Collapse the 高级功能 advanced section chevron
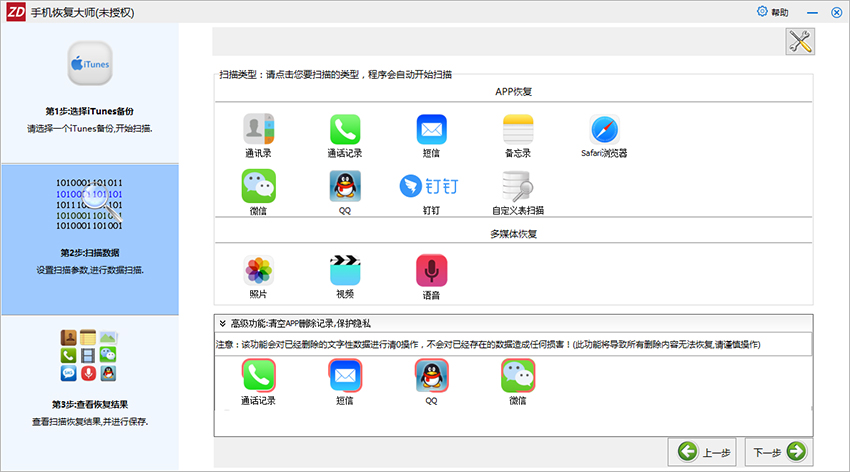 222,324
